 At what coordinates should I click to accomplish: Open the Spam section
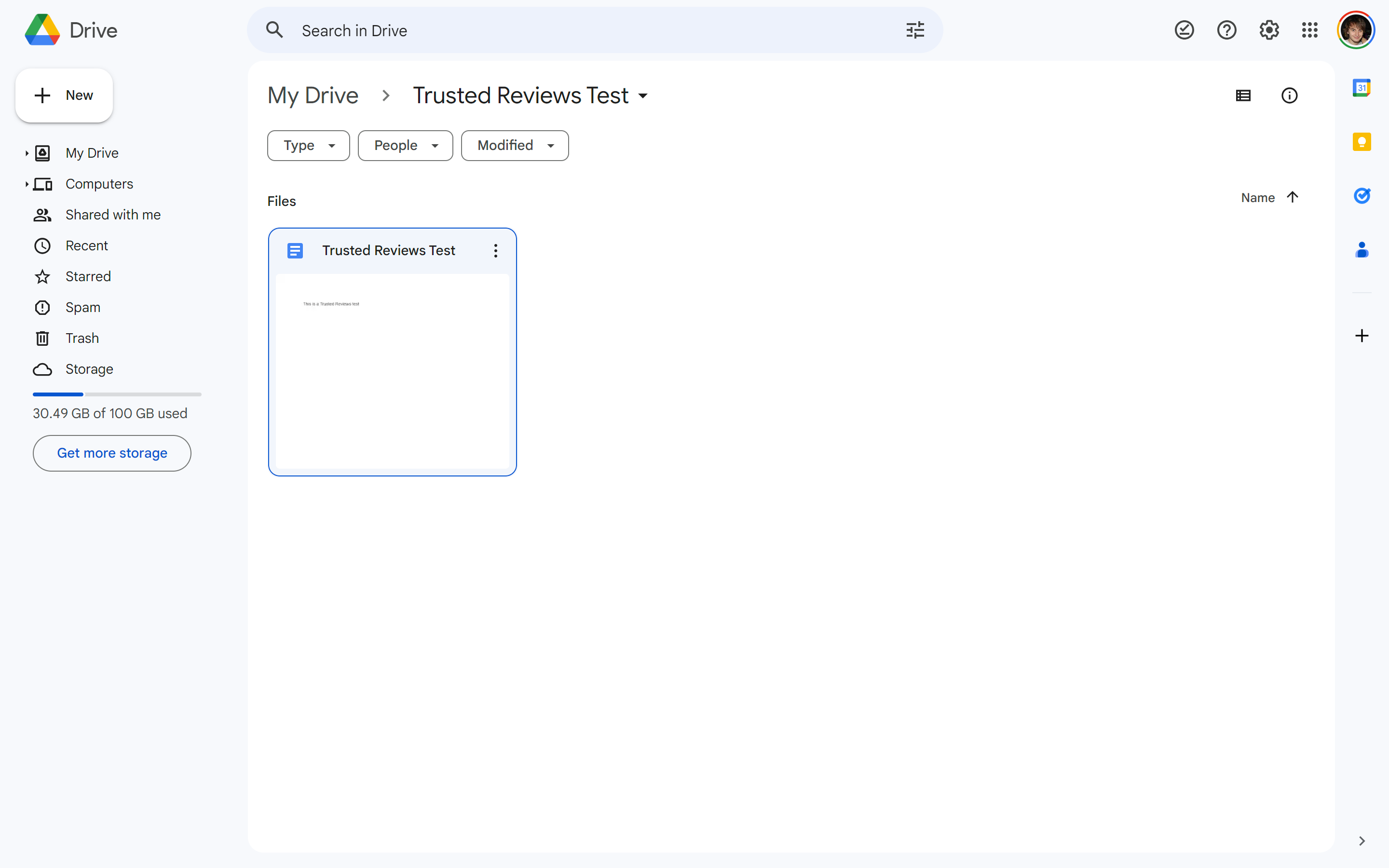point(82,308)
